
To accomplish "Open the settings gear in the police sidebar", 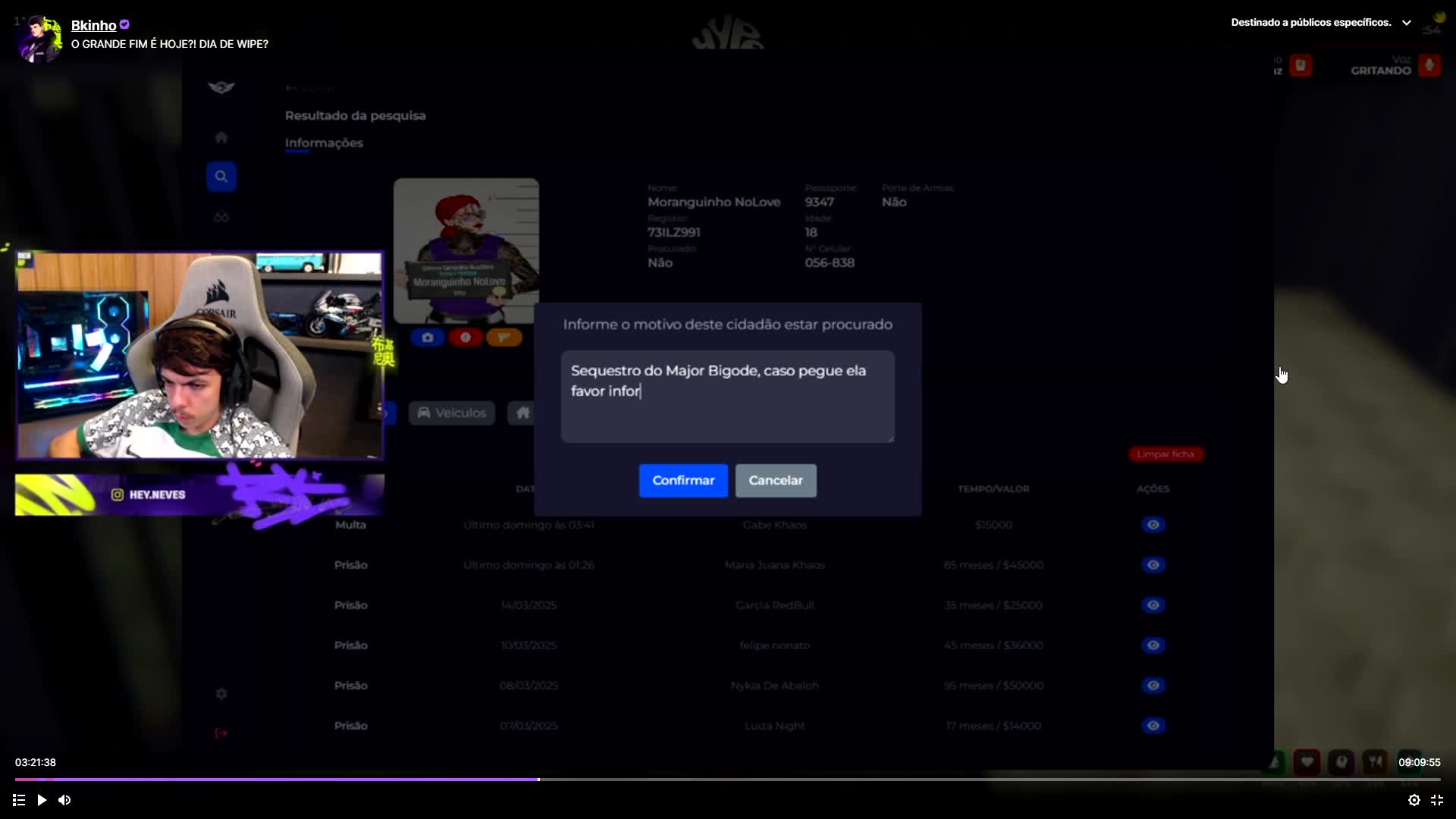I will pos(221,694).
